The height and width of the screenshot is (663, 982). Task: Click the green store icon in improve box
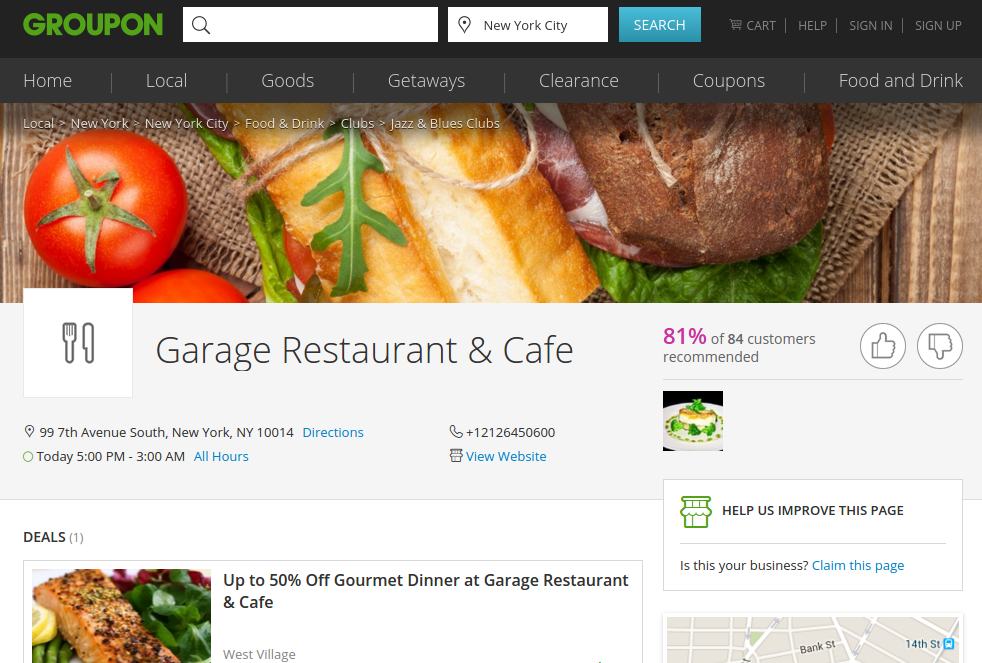point(696,511)
